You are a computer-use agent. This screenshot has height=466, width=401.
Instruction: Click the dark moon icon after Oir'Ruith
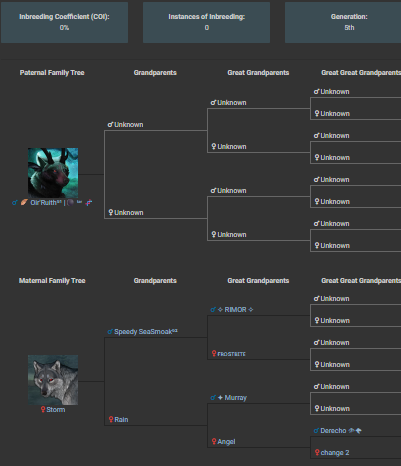click(70, 202)
